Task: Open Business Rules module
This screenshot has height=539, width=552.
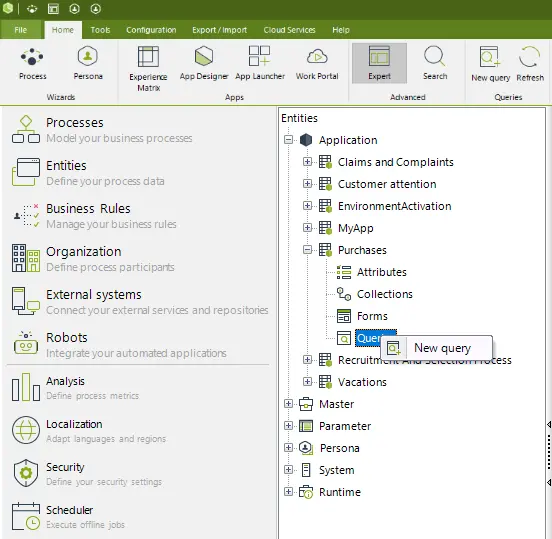Action: 94,216
